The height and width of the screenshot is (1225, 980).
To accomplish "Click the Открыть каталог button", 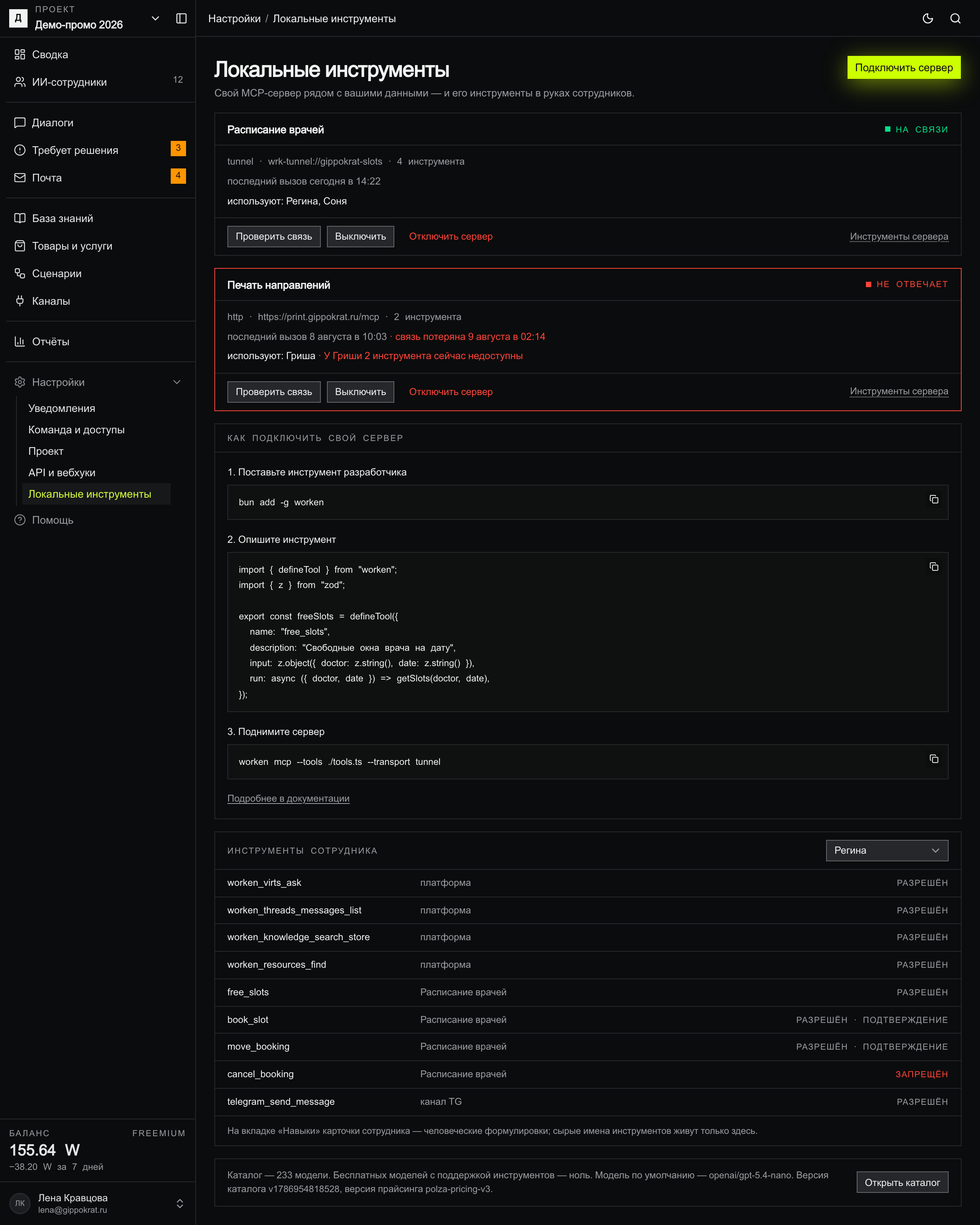I will pyautogui.click(x=902, y=1182).
